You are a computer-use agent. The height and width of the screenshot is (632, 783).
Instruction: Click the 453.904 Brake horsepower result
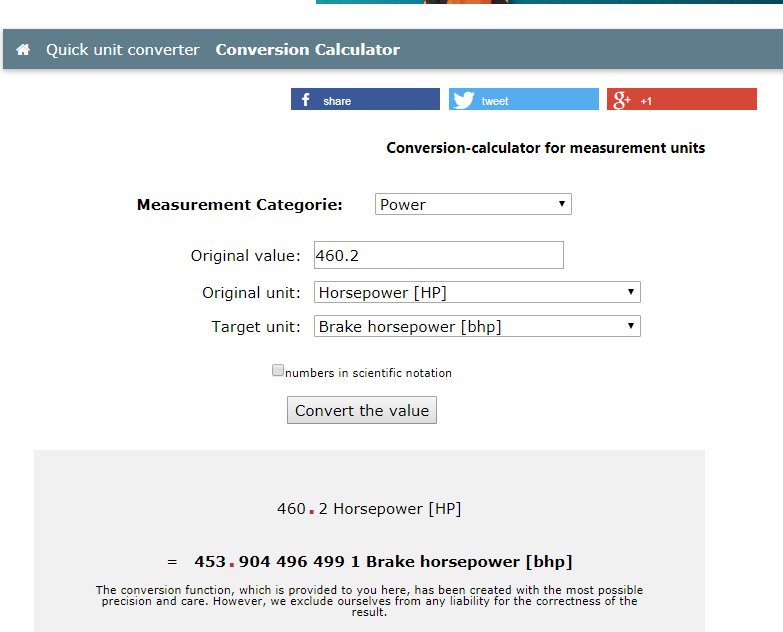tap(382, 562)
